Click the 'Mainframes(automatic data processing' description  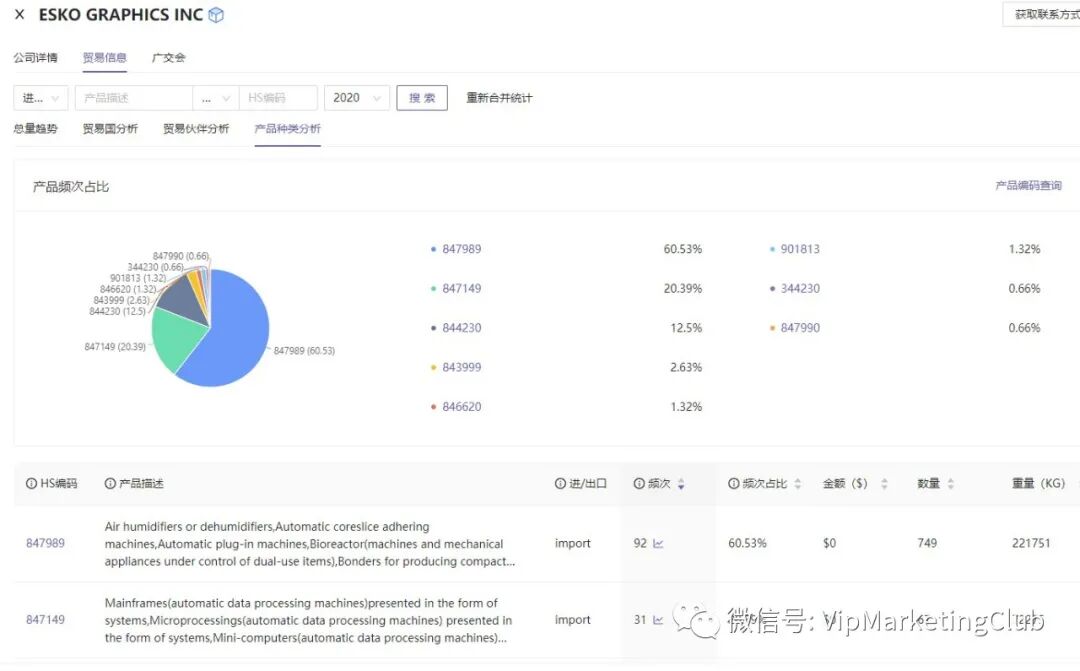[309, 620]
